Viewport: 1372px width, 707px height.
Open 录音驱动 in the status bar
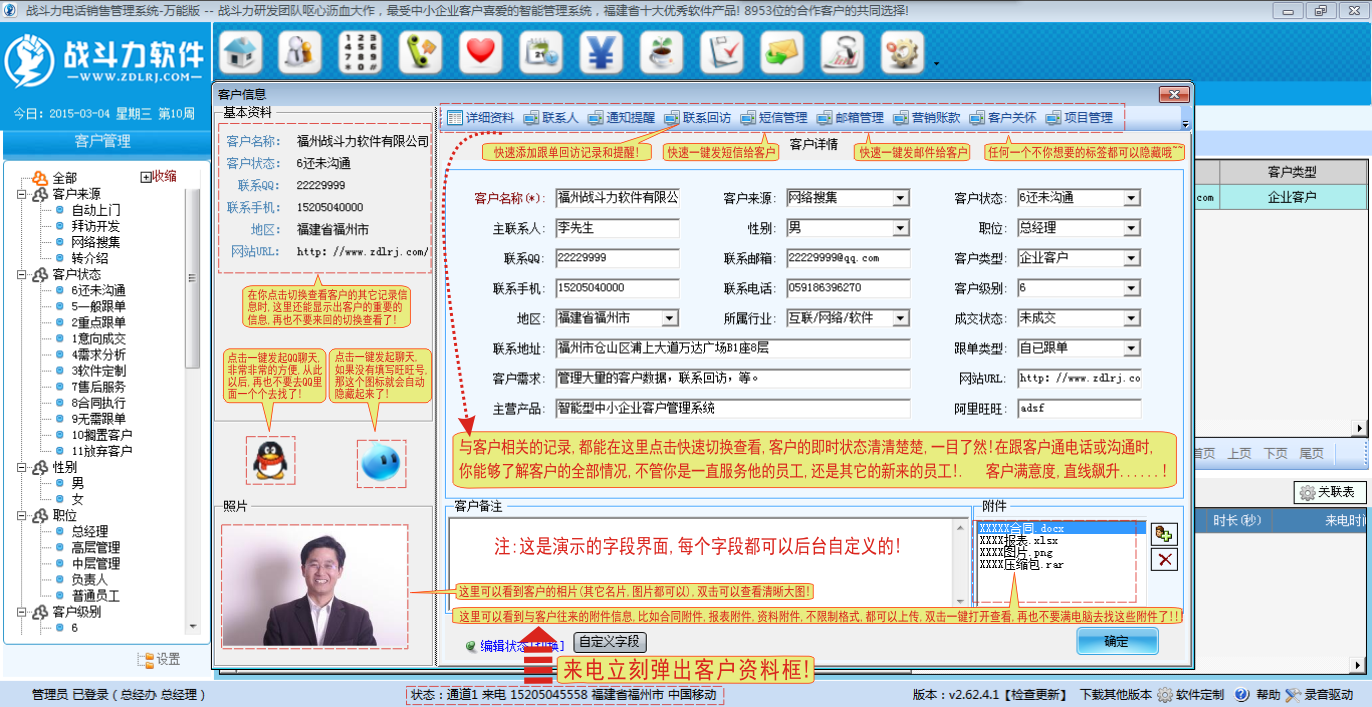pyautogui.click(x=1320, y=695)
